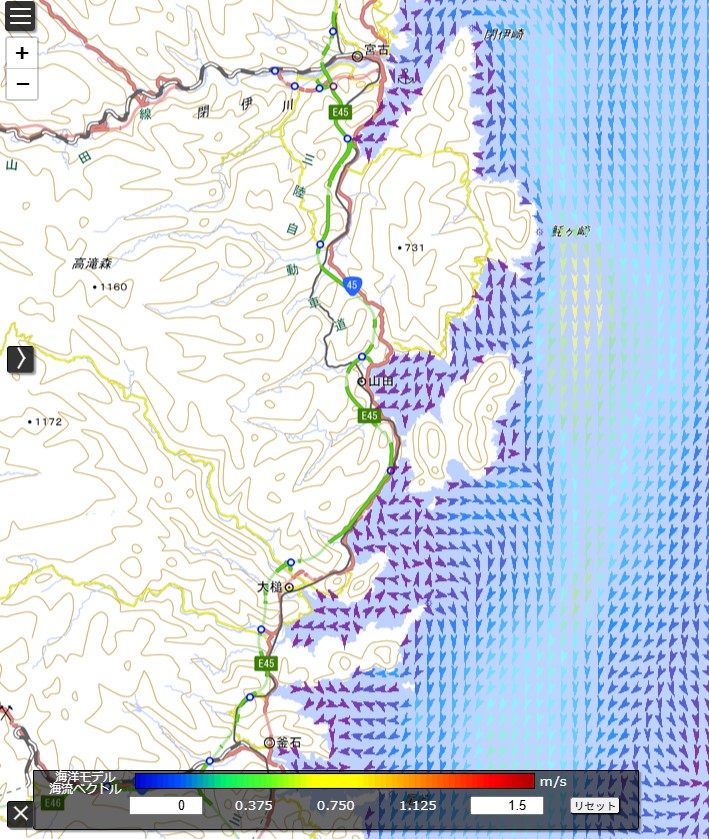The width and height of the screenshot is (709, 839).
Task: Click the 山田 town marker
Action: [362, 382]
